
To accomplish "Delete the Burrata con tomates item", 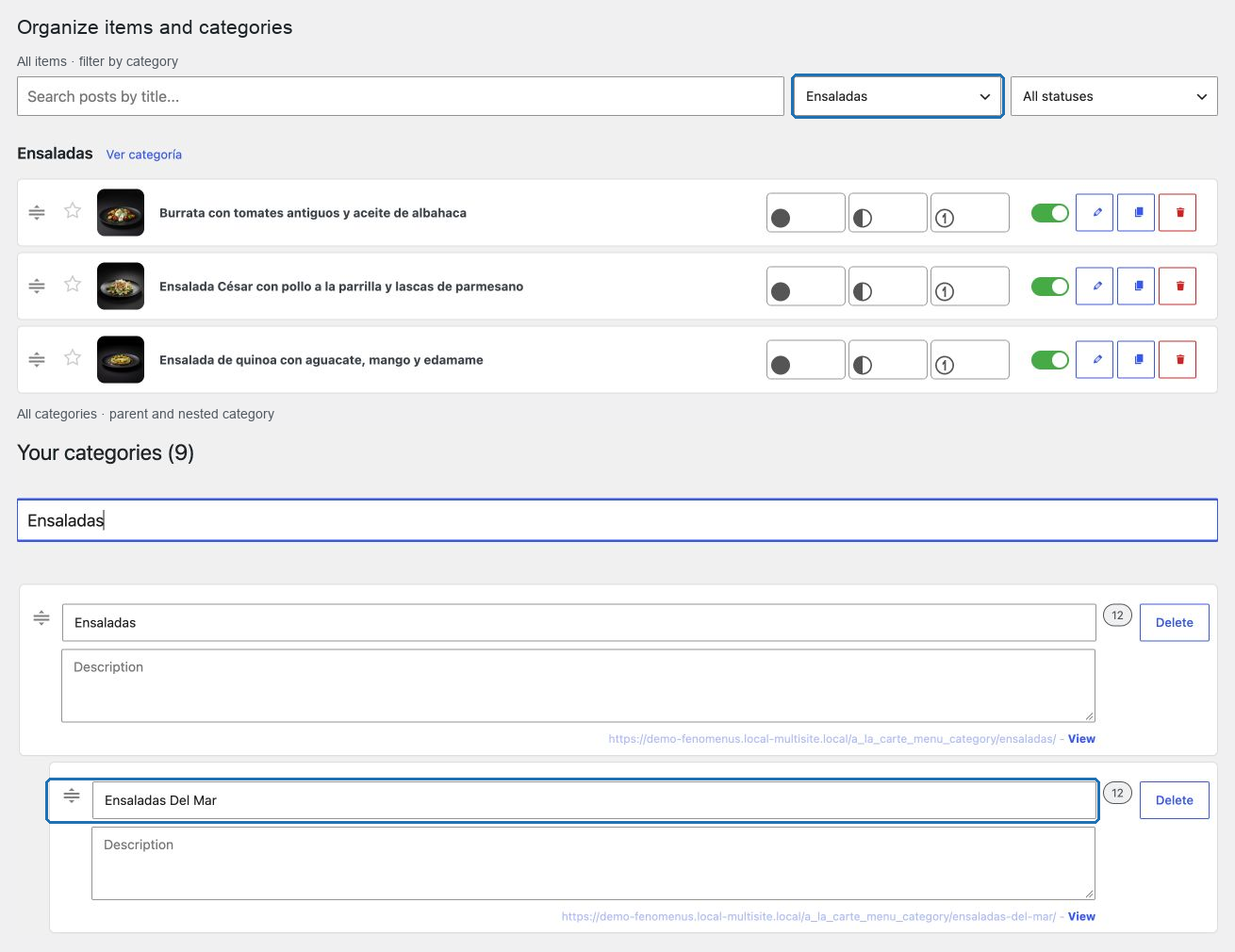I will click(x=1177, y=213).
